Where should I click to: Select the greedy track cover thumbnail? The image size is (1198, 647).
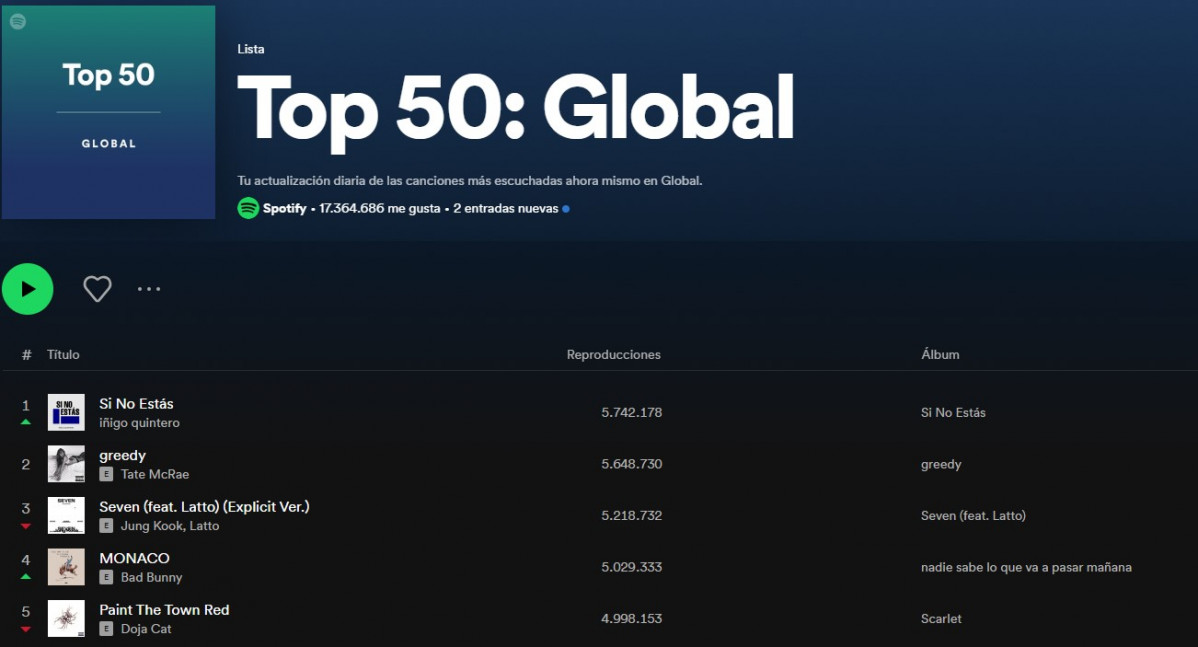tap(66, 464)
